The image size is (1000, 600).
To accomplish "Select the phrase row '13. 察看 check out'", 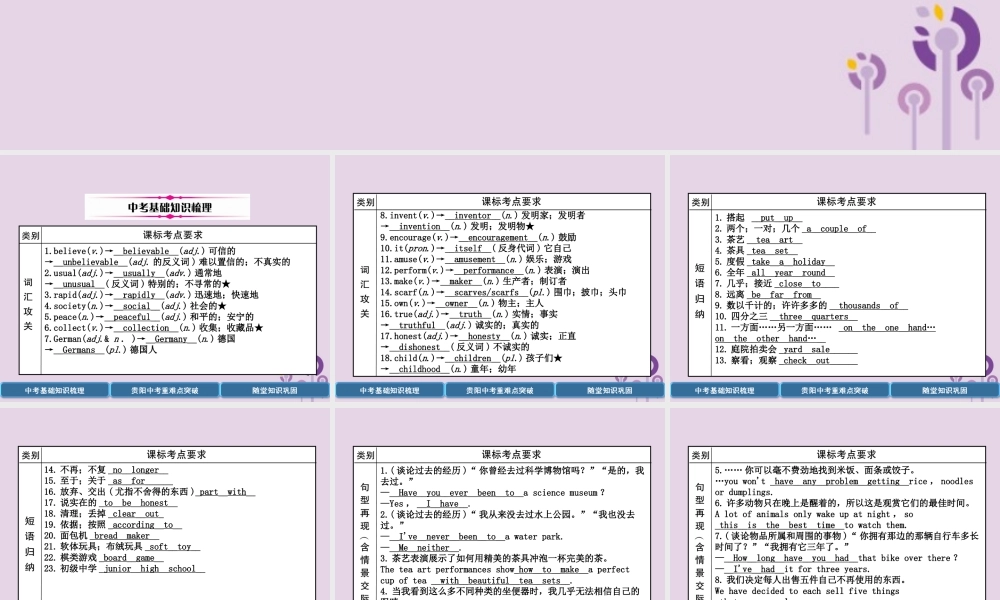I will click(786, 360).
